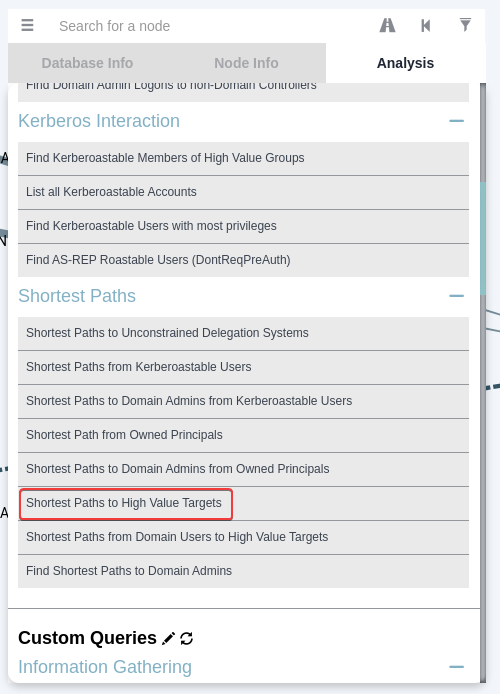Select the Analysis tab
Viewport: 500px width, 694px height.
[405, 63]
